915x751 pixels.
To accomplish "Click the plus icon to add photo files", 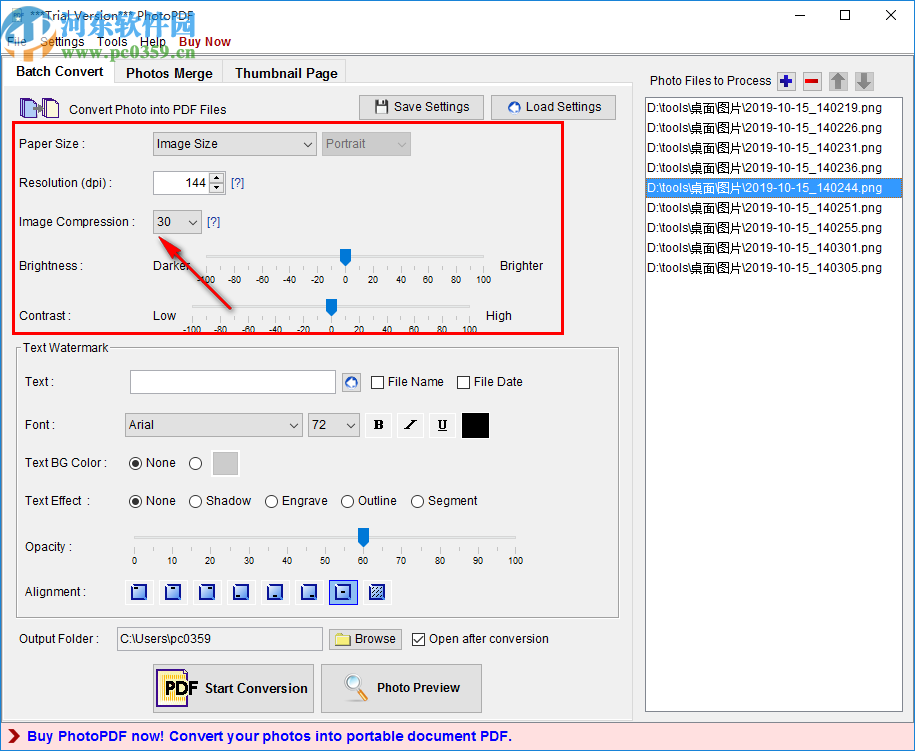I will (786, 81).
